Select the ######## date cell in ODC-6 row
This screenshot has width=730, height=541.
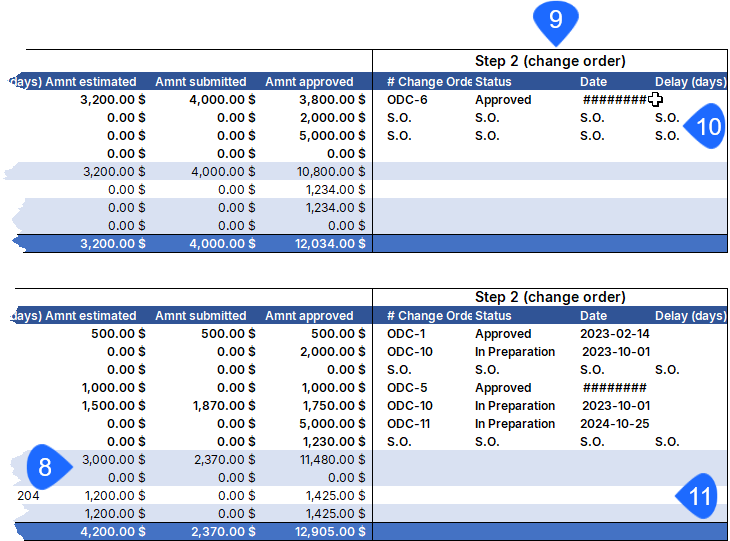coord(615,100)
